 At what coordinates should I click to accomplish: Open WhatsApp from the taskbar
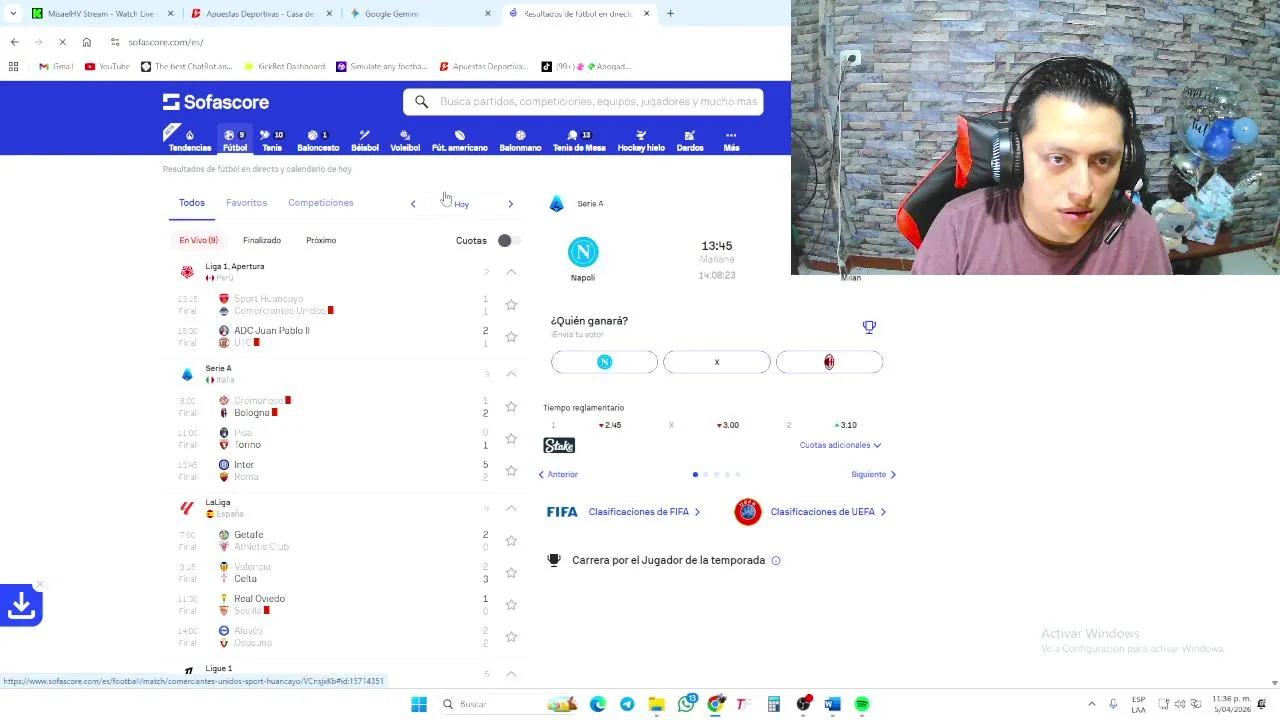686,704
